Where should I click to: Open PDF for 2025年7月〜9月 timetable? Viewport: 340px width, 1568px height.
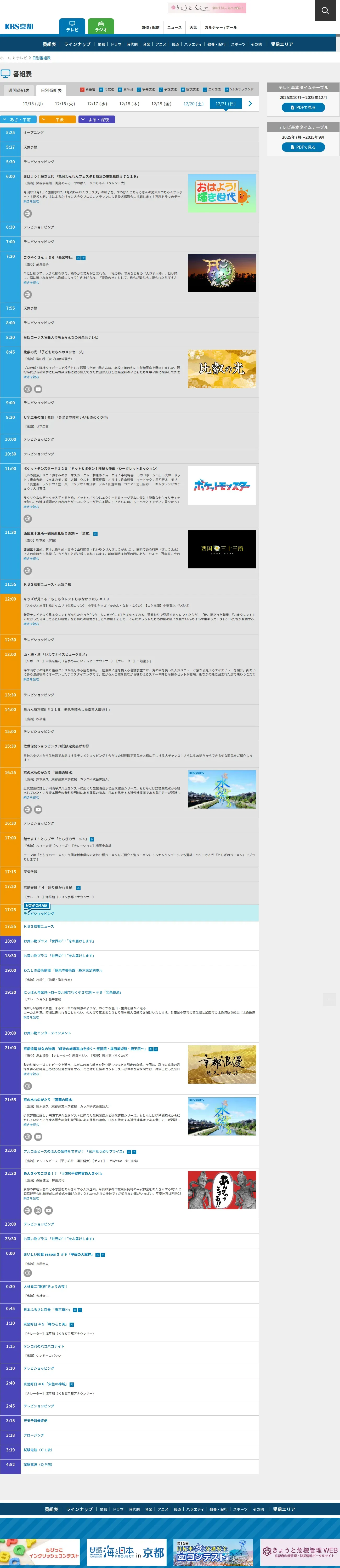(x=303, y=147)
